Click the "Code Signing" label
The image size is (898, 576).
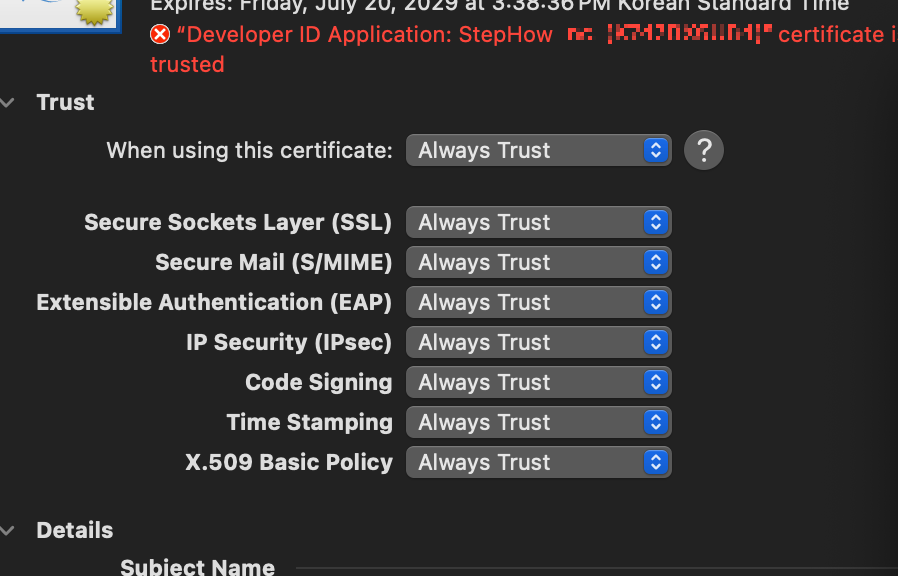click(x=319, y=382)
